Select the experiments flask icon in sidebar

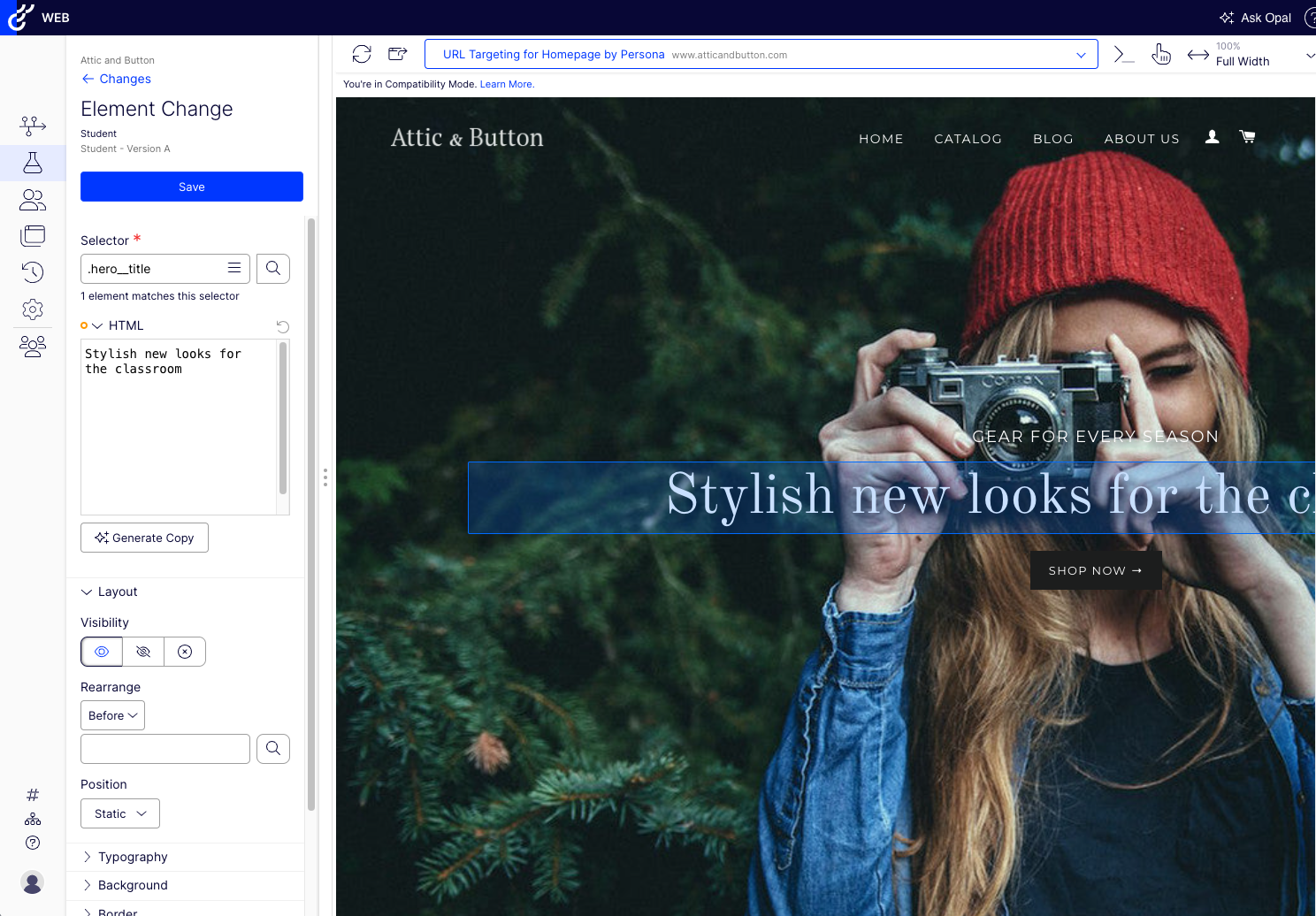pos(33,163)
